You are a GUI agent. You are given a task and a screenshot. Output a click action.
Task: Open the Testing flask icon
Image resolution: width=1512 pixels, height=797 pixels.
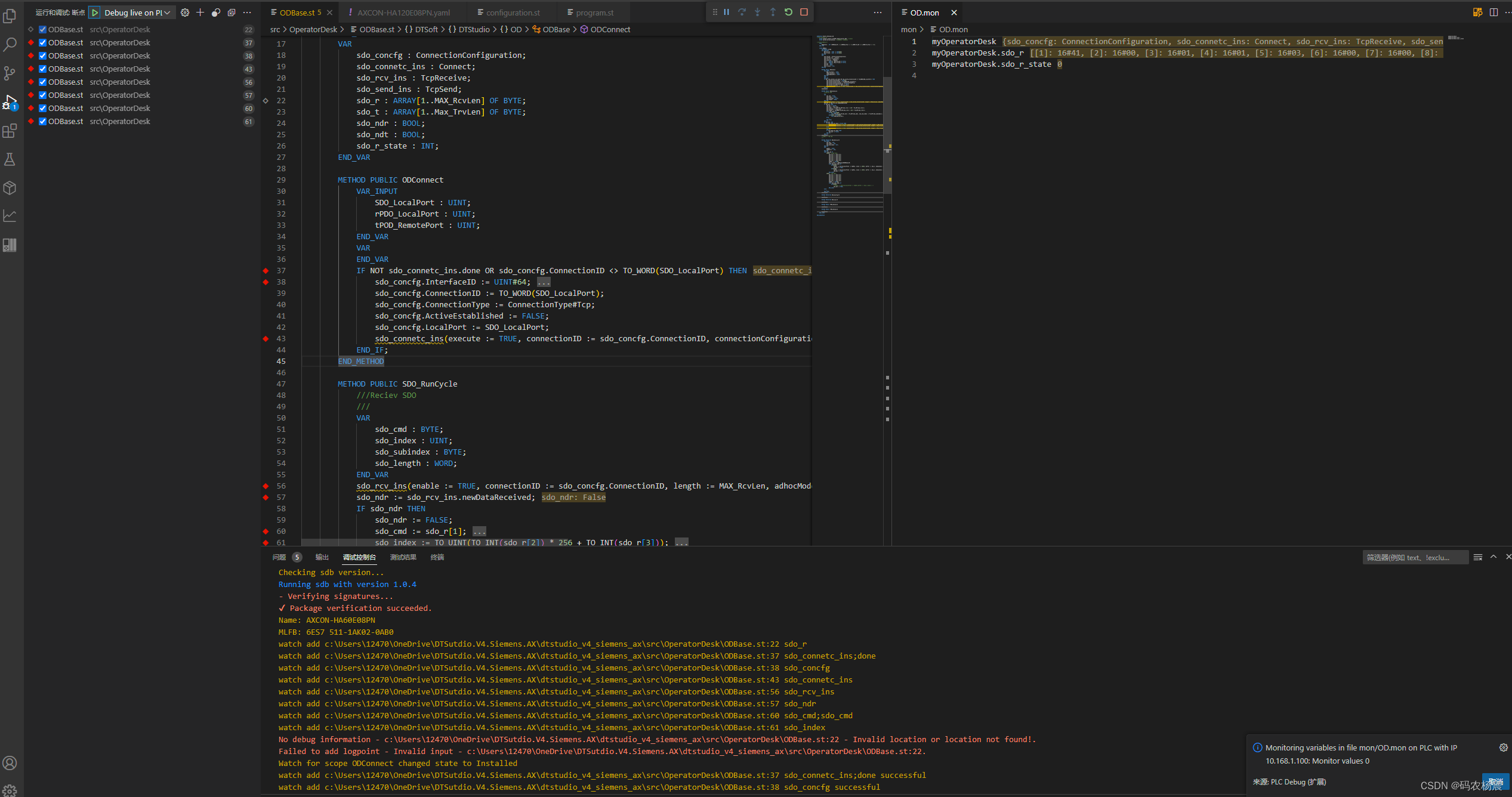pos(10,159)
